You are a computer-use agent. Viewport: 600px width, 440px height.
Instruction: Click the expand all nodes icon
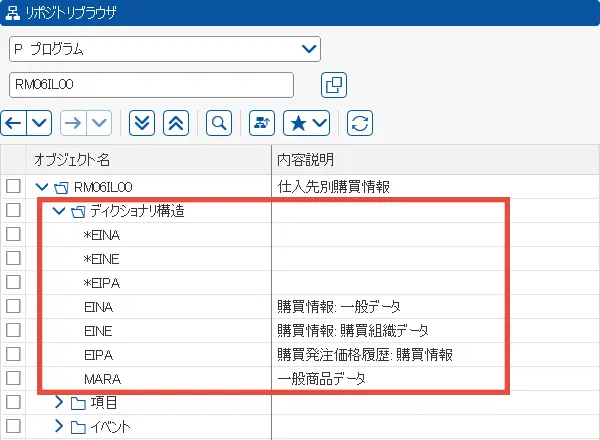[143, 123]
